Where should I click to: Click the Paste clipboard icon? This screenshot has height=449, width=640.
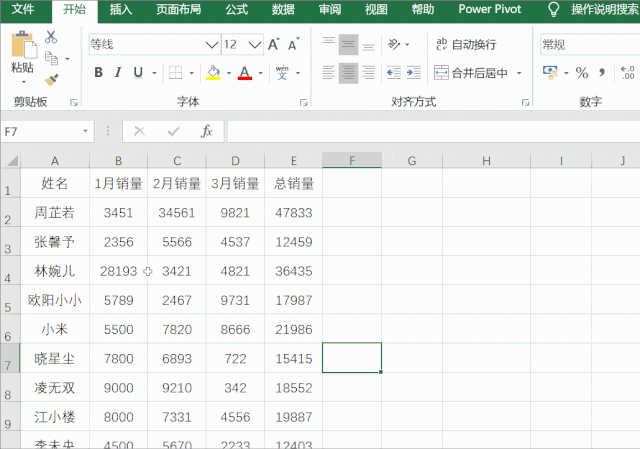[x=24, y=44]
